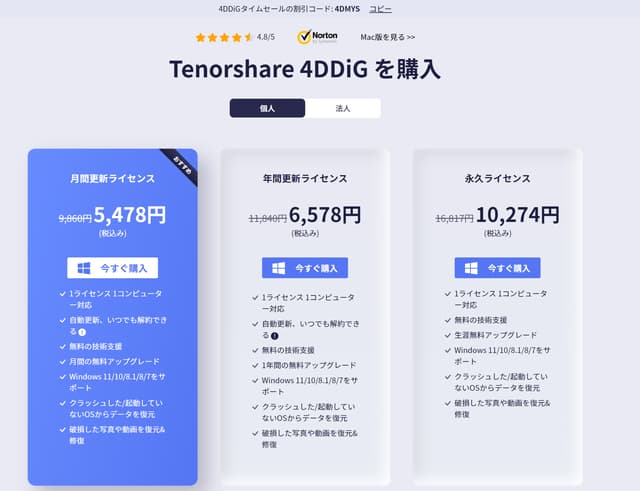Image resolution: width=640 pixels, height=491 pixels.
Task: Click the crossed-out 11,840円 price
Action: tap(268, 219)
